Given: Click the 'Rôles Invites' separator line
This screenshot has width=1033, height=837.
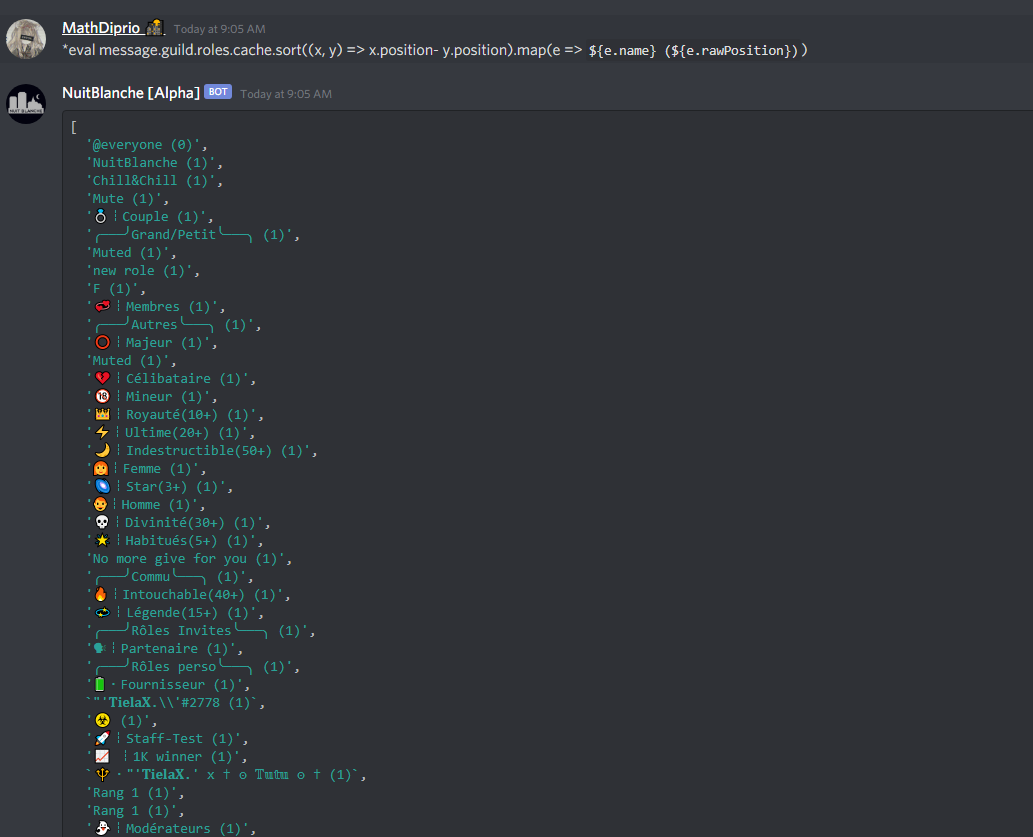Looking at the screenshot, I should pyautogui.click(x=200, y=631).
